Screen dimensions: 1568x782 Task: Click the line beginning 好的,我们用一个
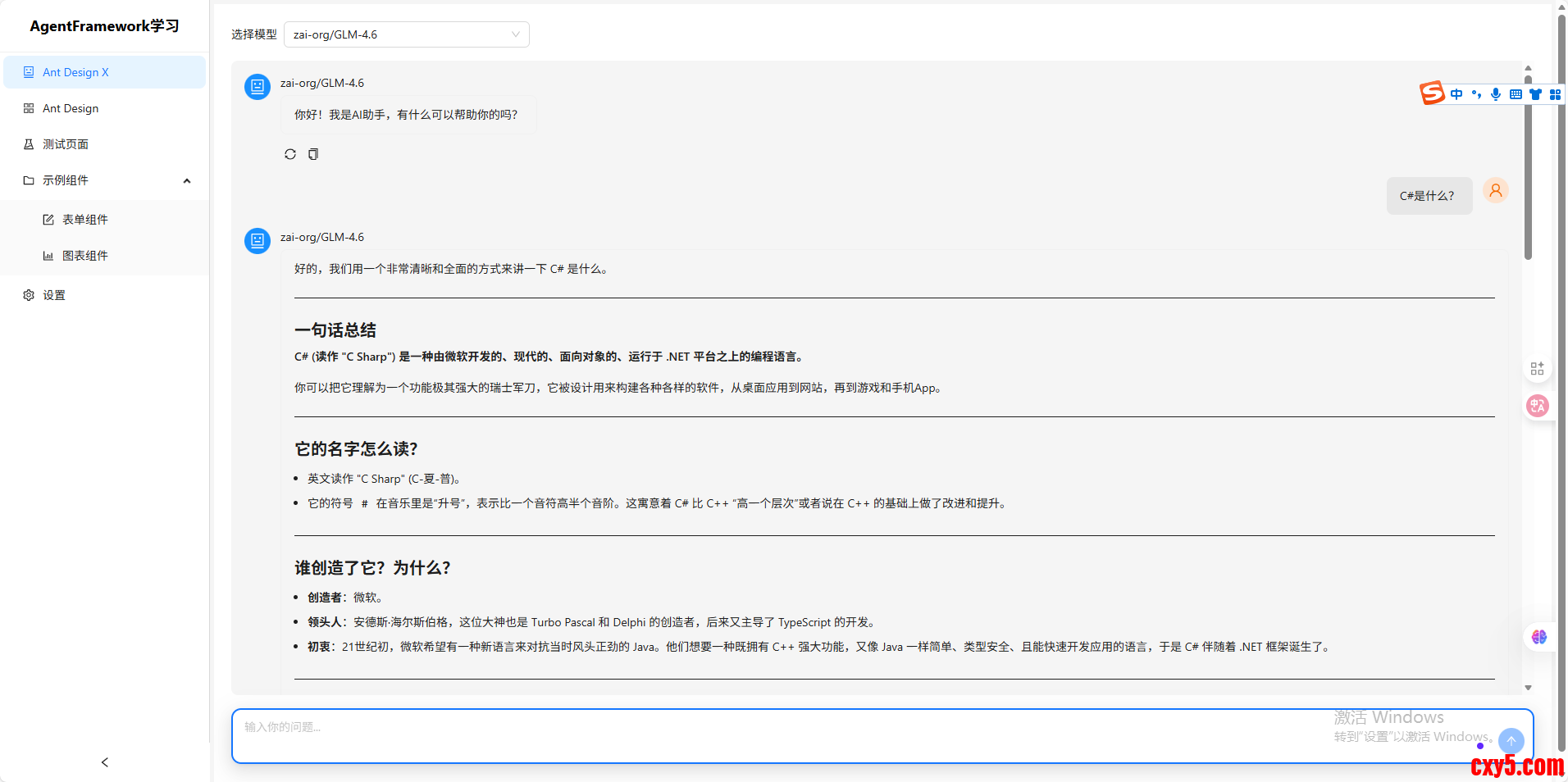click(x=452, y=269)
